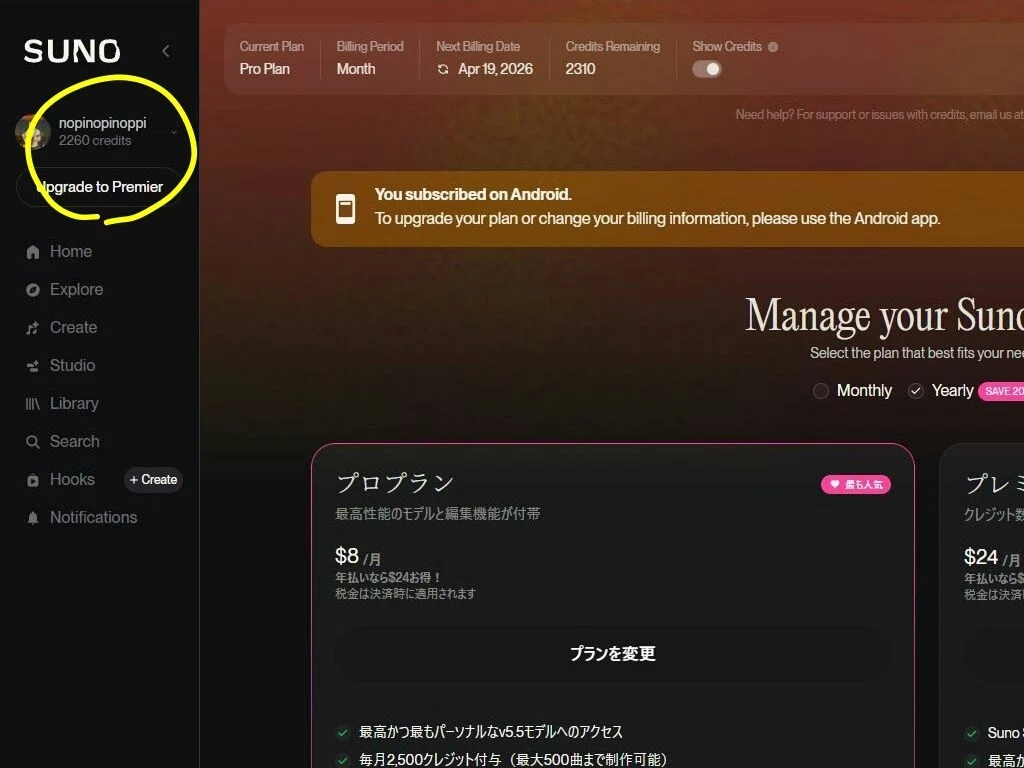Click the Explore compass icon
The height and width of the screenshot is (768, 1024).
click(x=33, y=290)
